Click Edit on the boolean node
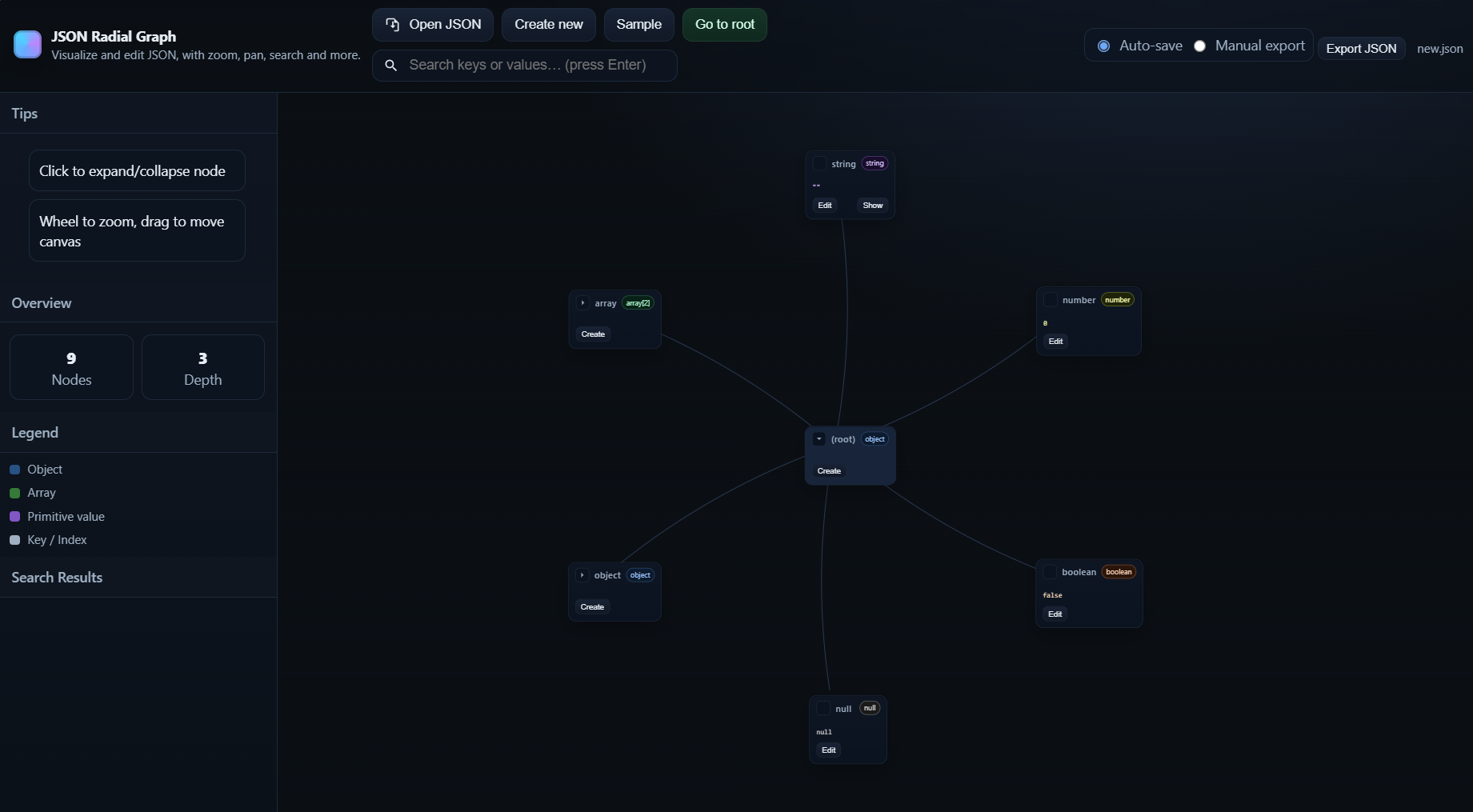 point(1055,614)
